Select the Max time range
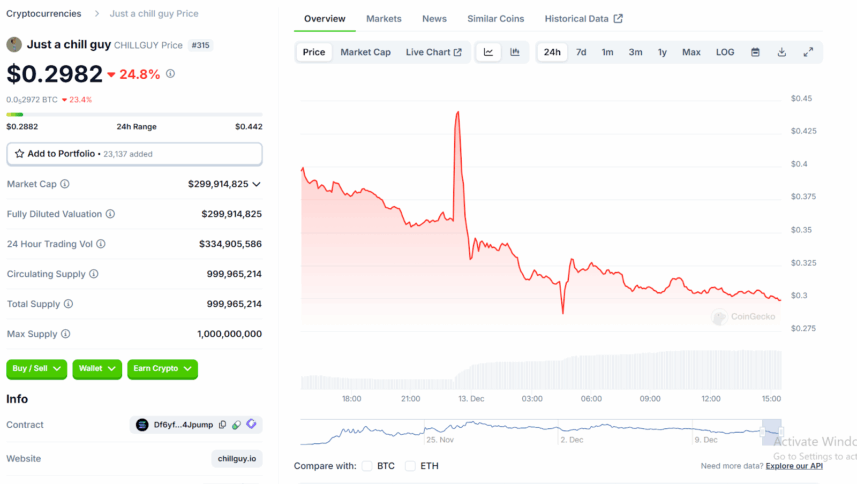Image resolution: width=857 pixels, height=484 pixels. pos(691,52)
